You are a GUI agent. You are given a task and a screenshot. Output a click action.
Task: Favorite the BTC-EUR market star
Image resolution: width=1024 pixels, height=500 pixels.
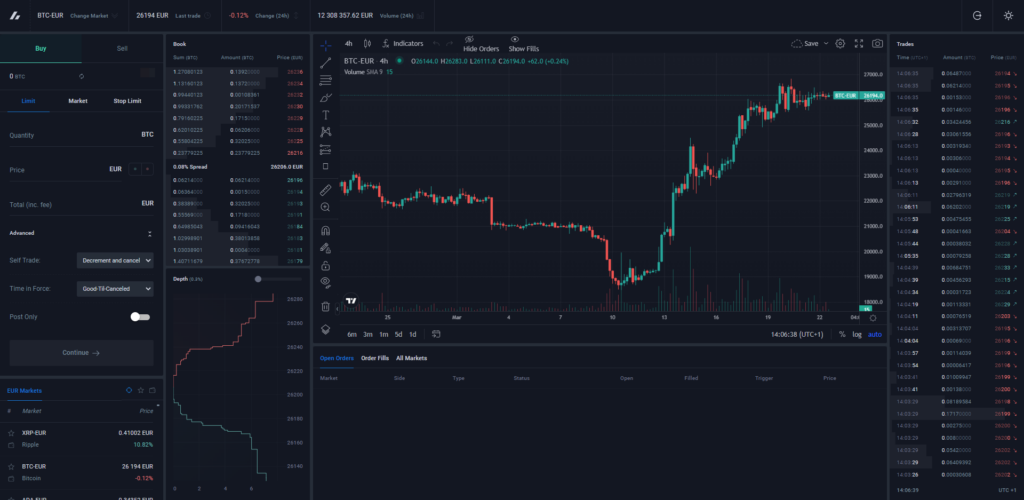[x=10, y=467]
